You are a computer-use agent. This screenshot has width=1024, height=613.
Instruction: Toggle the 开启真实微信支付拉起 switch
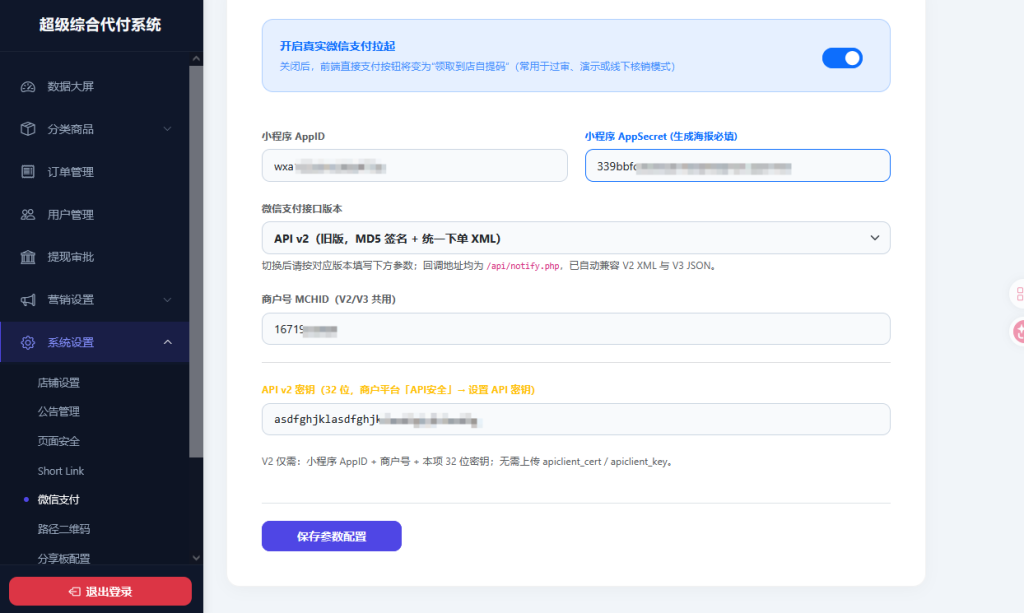click(842, 58)
